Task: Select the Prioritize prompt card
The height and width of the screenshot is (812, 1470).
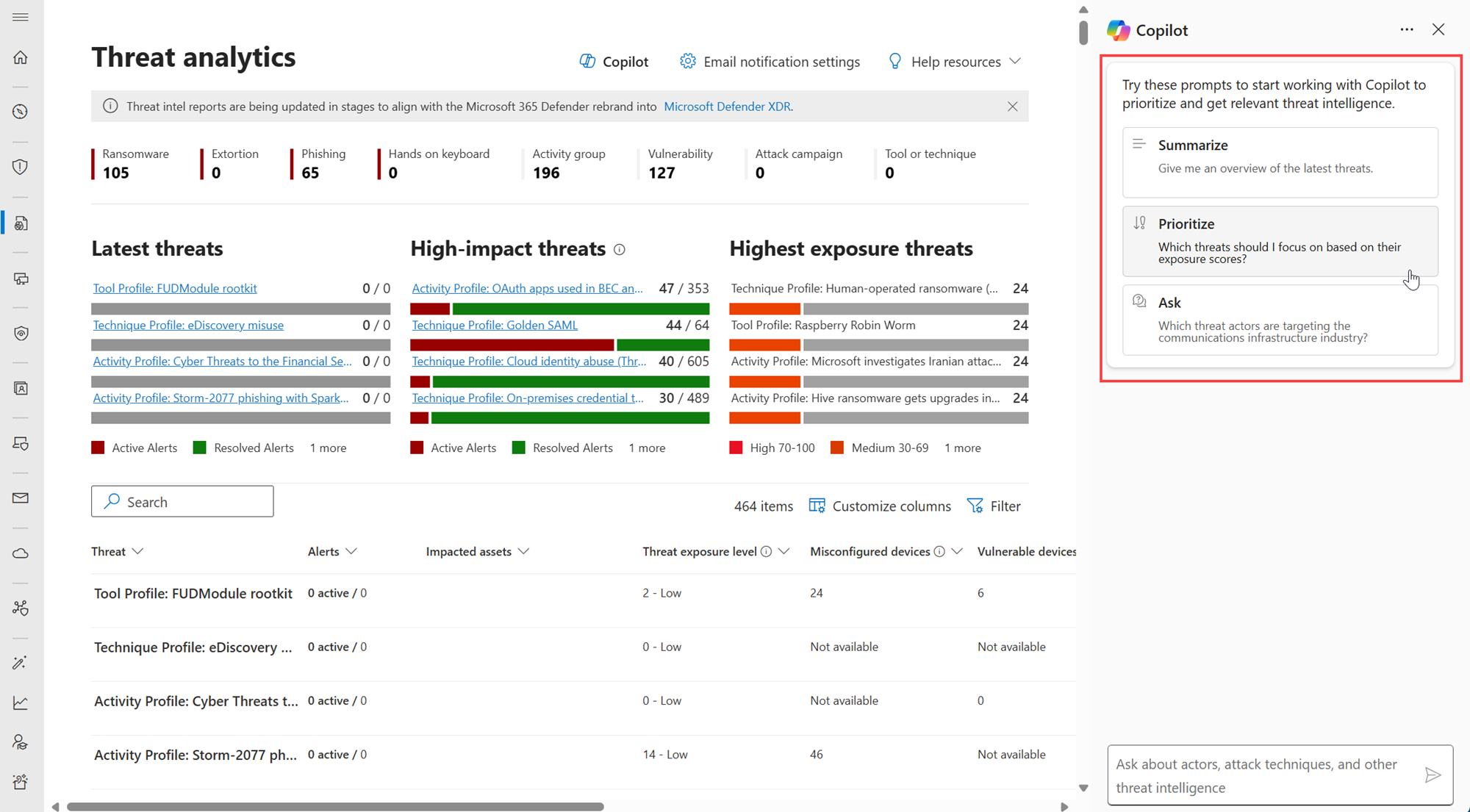Action: [1279, 240]
